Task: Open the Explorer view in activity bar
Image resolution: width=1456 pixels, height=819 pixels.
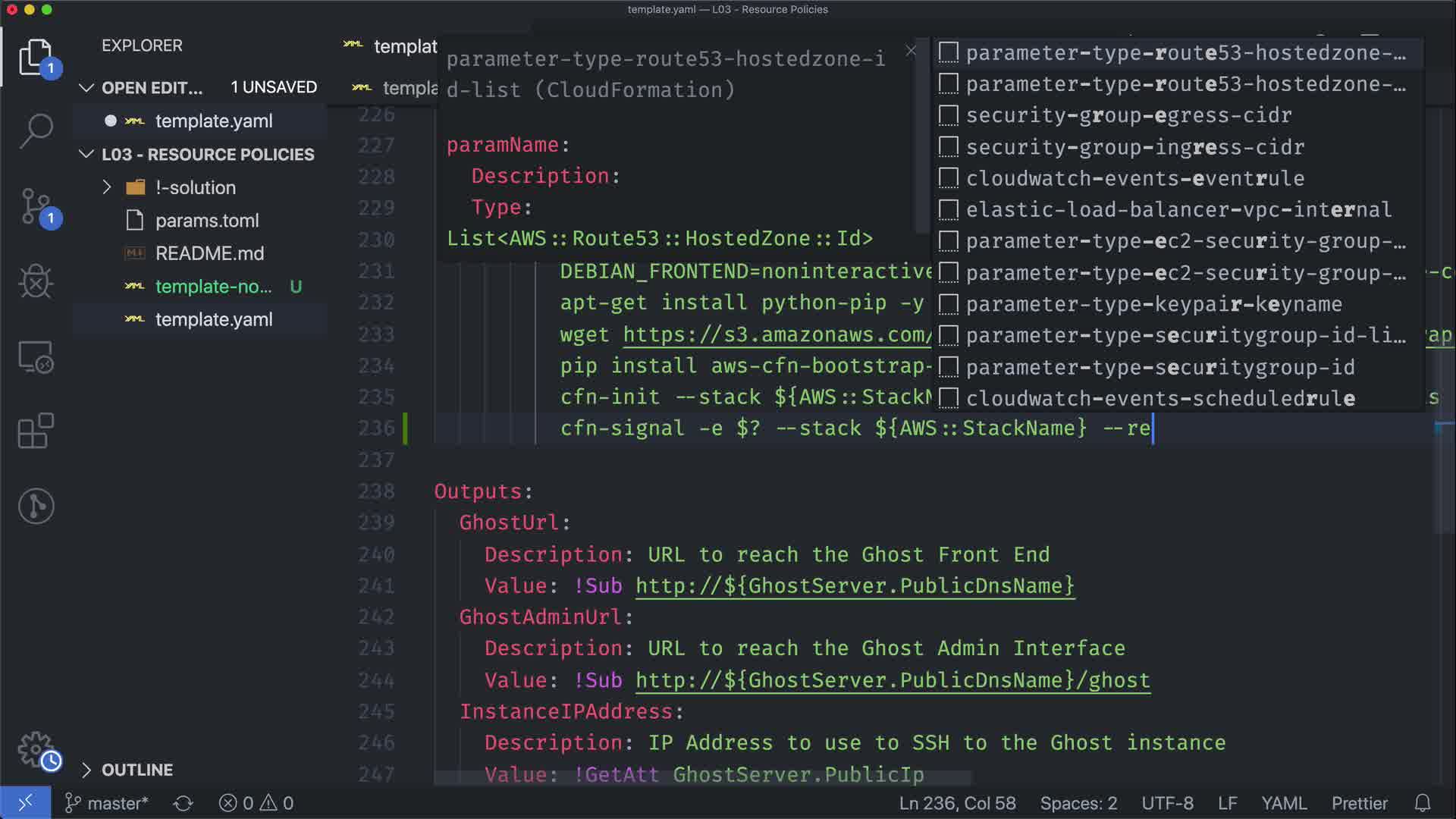Action: pos(35,57)
